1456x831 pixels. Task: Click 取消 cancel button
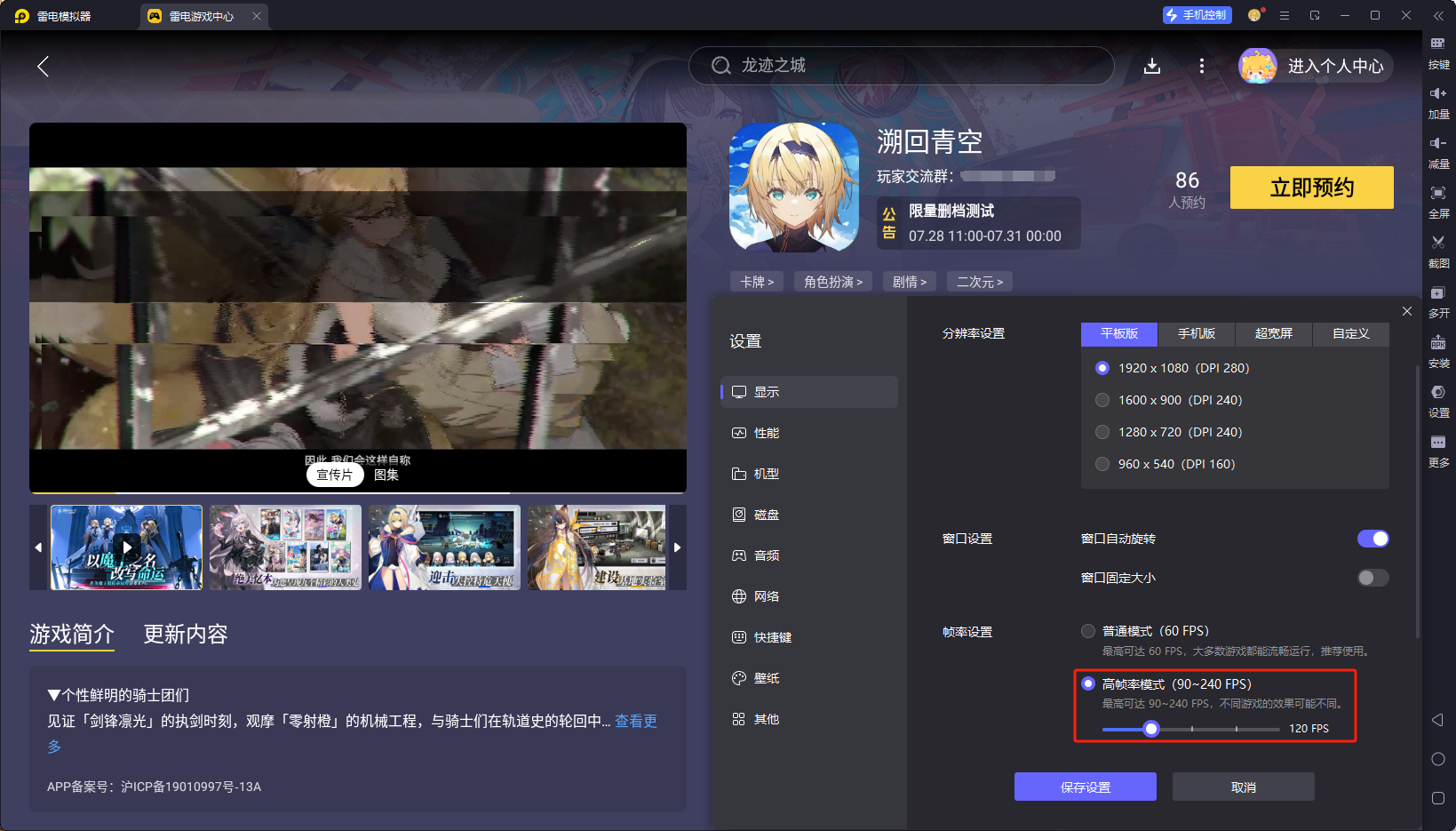click(1244, 787)
